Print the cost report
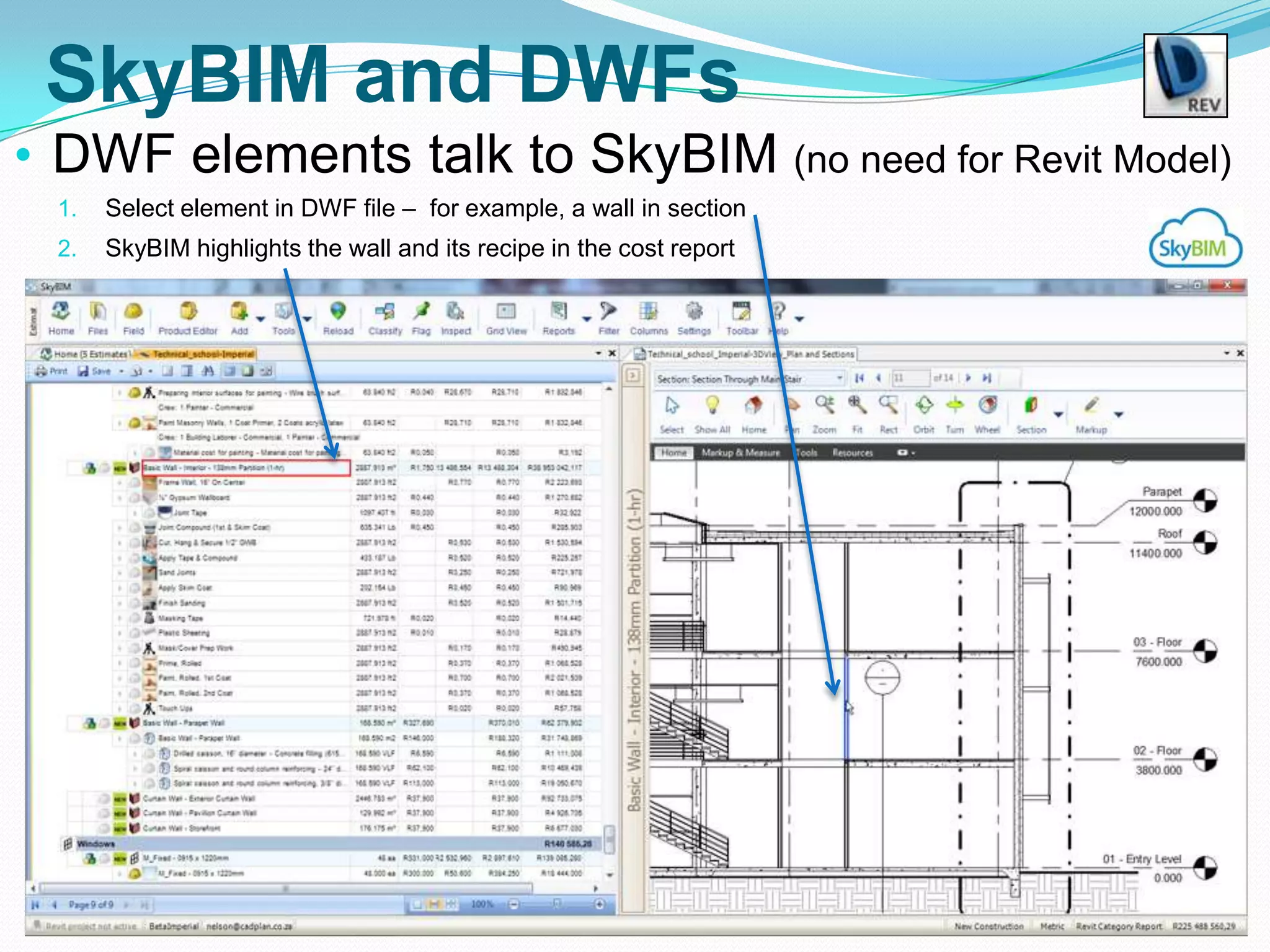The height and width of the screenshot is (952, 1270). coord(51,371)
